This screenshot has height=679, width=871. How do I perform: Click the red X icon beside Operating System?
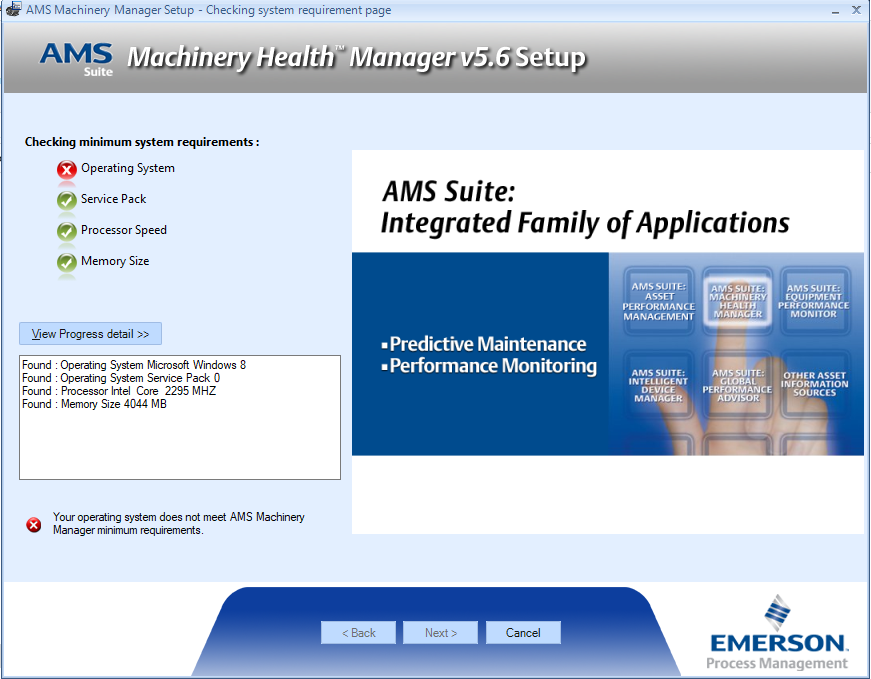point(67,169)
